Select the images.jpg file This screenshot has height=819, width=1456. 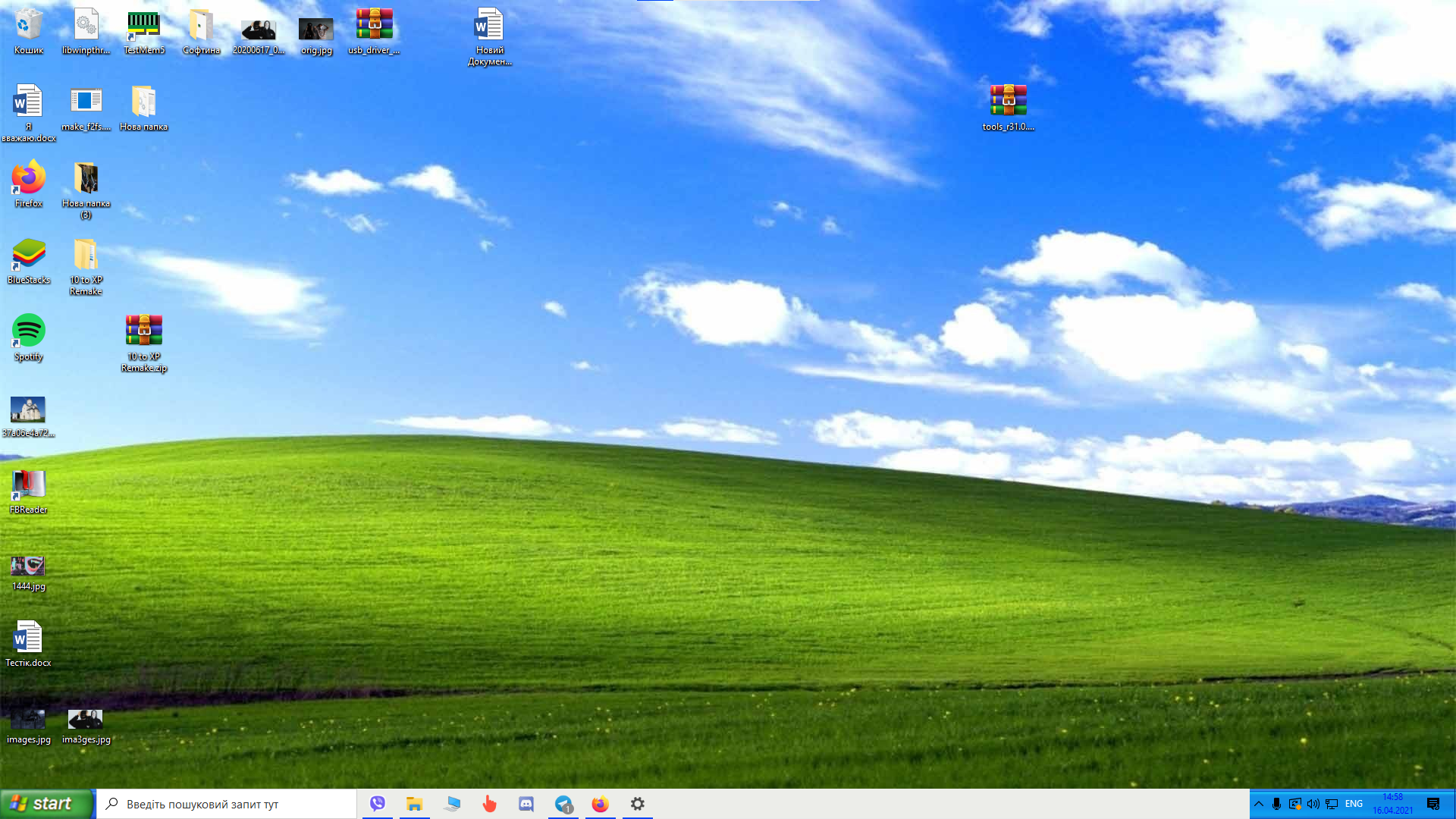29,726
